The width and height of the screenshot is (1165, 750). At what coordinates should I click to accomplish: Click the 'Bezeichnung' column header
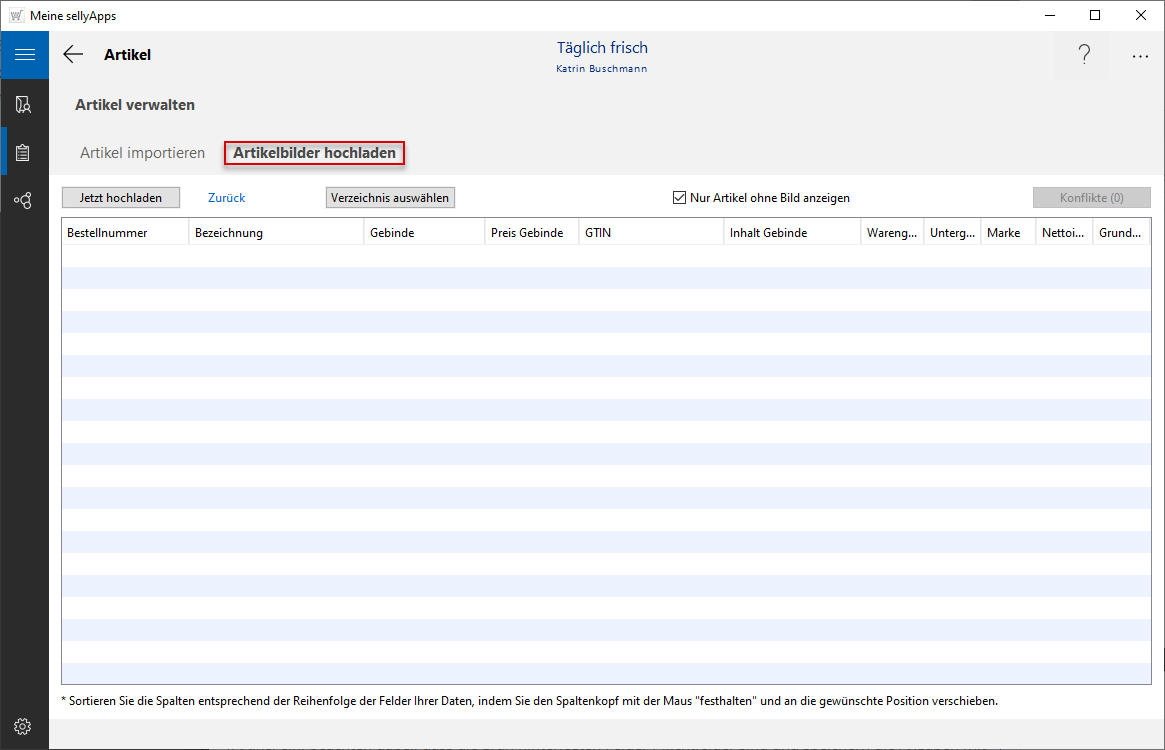[x=229, y=233]
